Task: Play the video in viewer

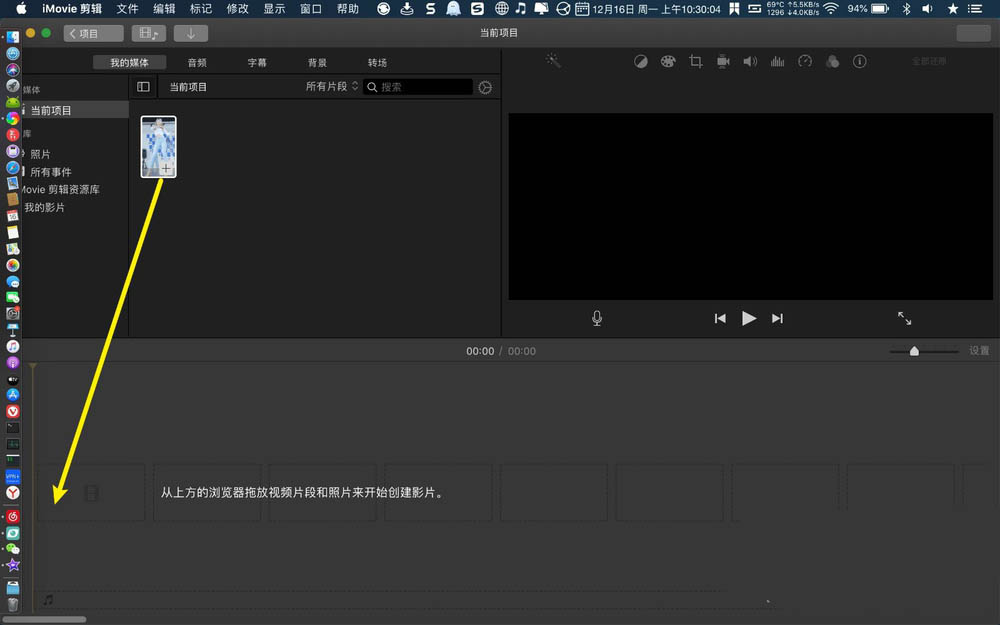Action: [749, 318]
